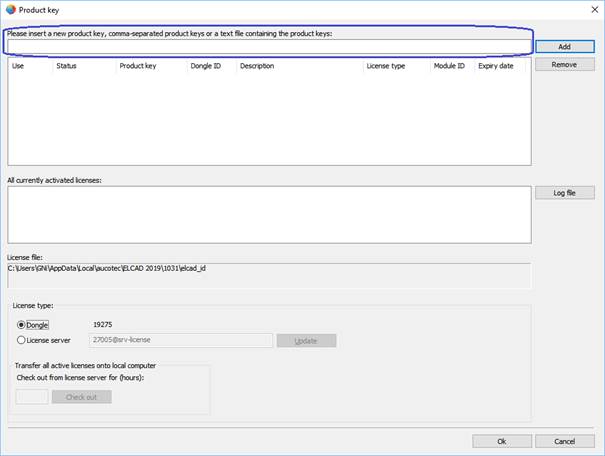Image resolution: width=605 pixels, height=456 pixels.
Task: Click the product key input field
Action: point(268,46)
